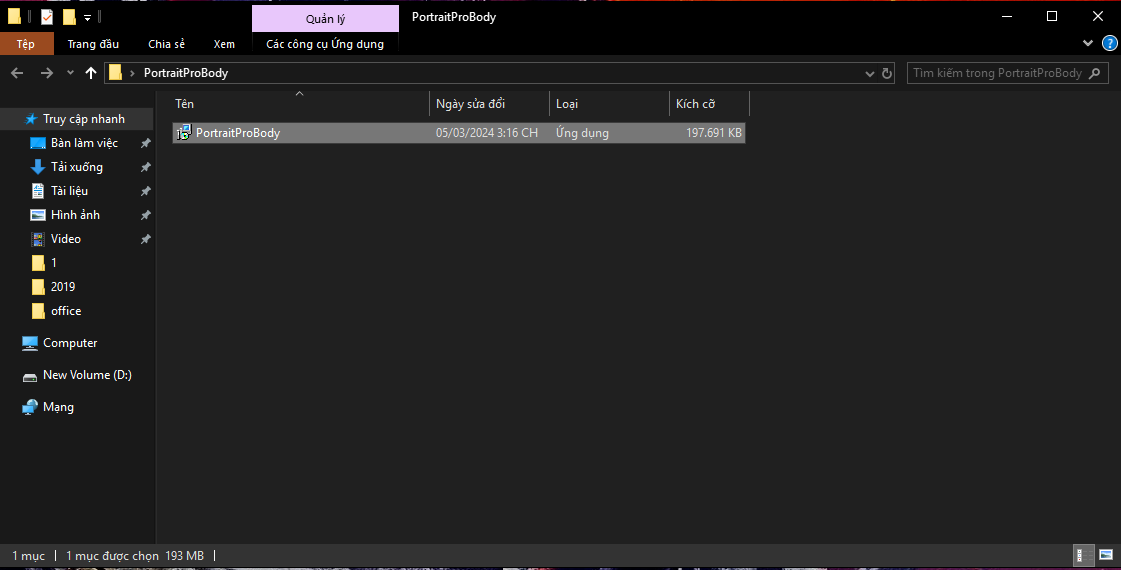Click the PortraitProBody installer file icon
The height and width of the screenshot is (570, 1121).
[184, 132]
